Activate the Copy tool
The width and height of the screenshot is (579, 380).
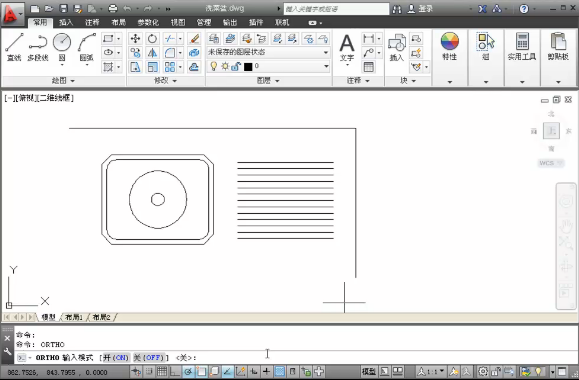[135, 53]
